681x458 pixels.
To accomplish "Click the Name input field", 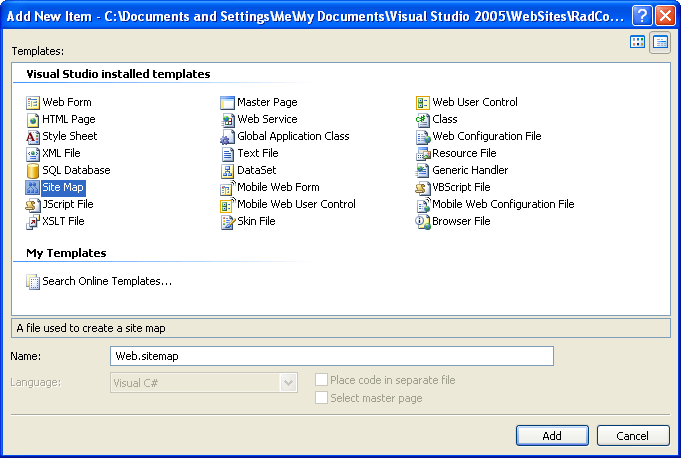I will point(331,356).
